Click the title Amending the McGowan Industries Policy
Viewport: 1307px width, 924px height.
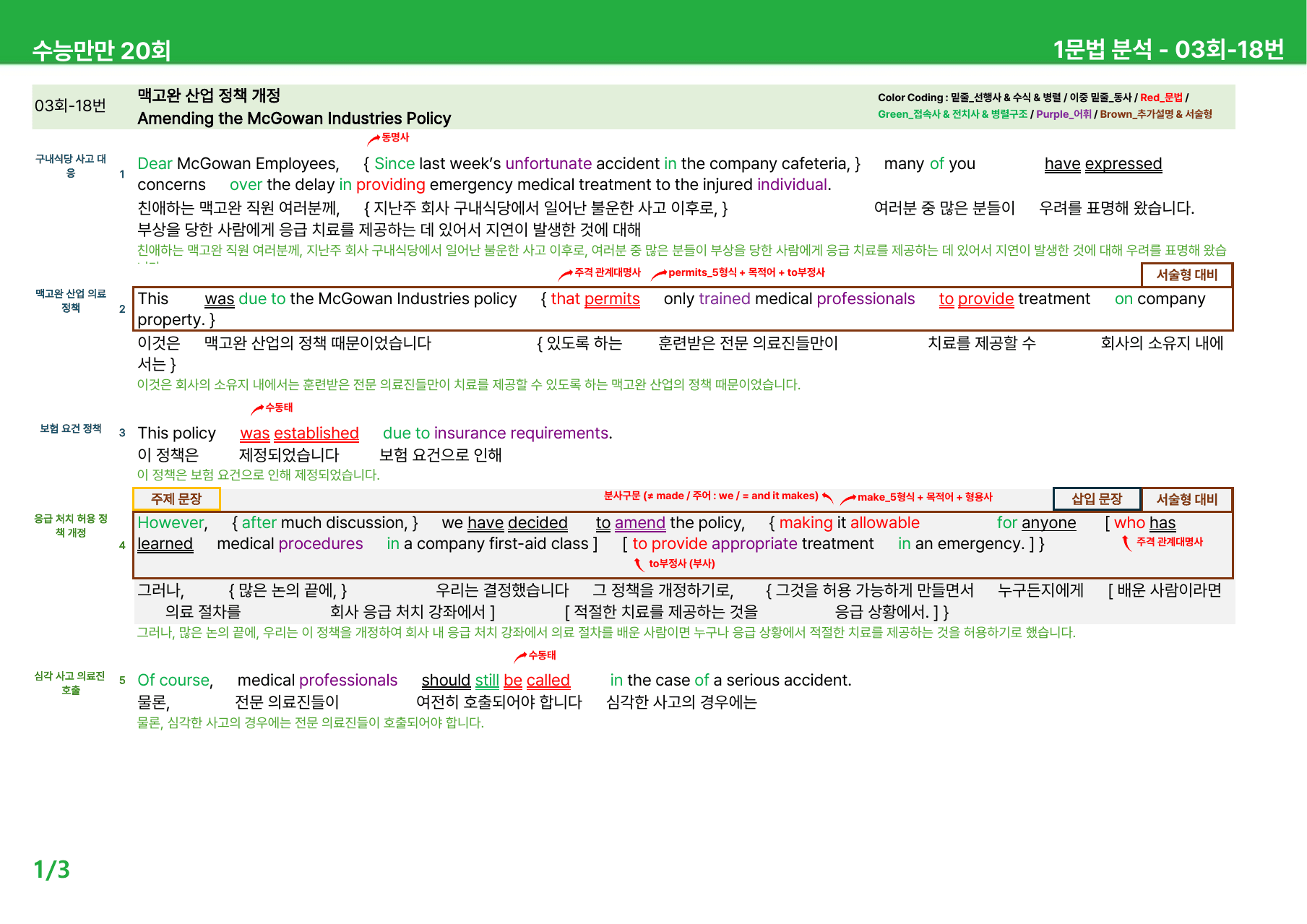[x=294, y=118]
